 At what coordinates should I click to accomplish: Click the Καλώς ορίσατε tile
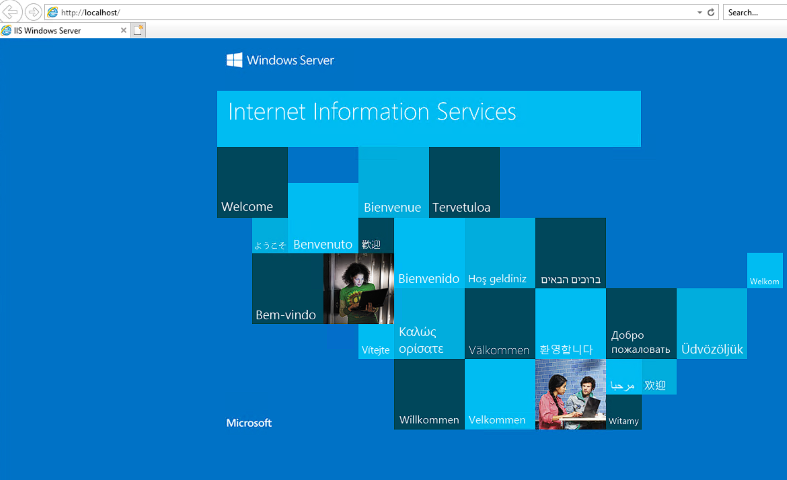pyautogui.click(x=429, y=323)
